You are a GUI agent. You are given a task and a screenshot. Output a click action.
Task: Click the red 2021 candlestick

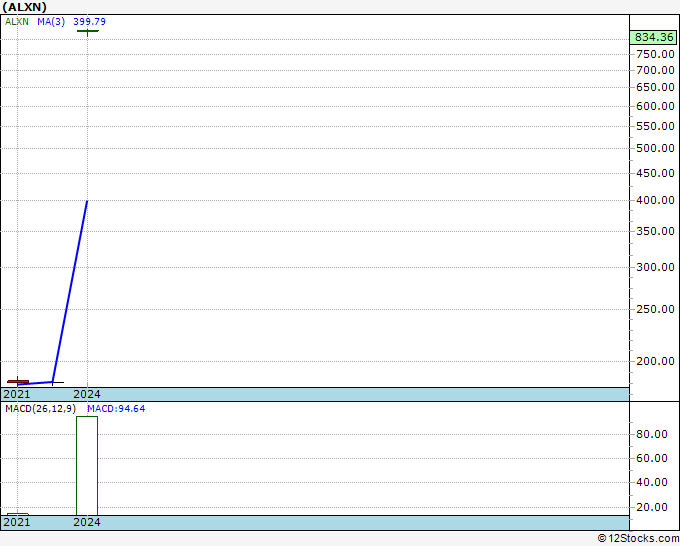click(x=18, y=382)
